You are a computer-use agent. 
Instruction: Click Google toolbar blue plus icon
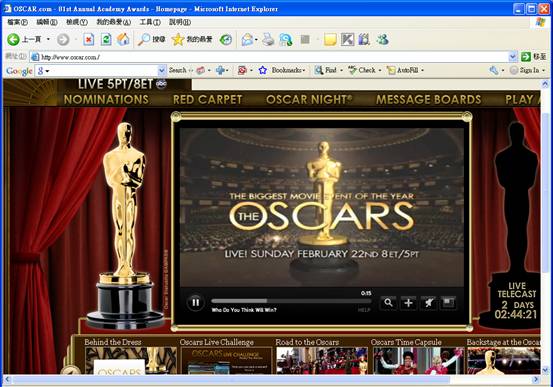coord(220,70)
